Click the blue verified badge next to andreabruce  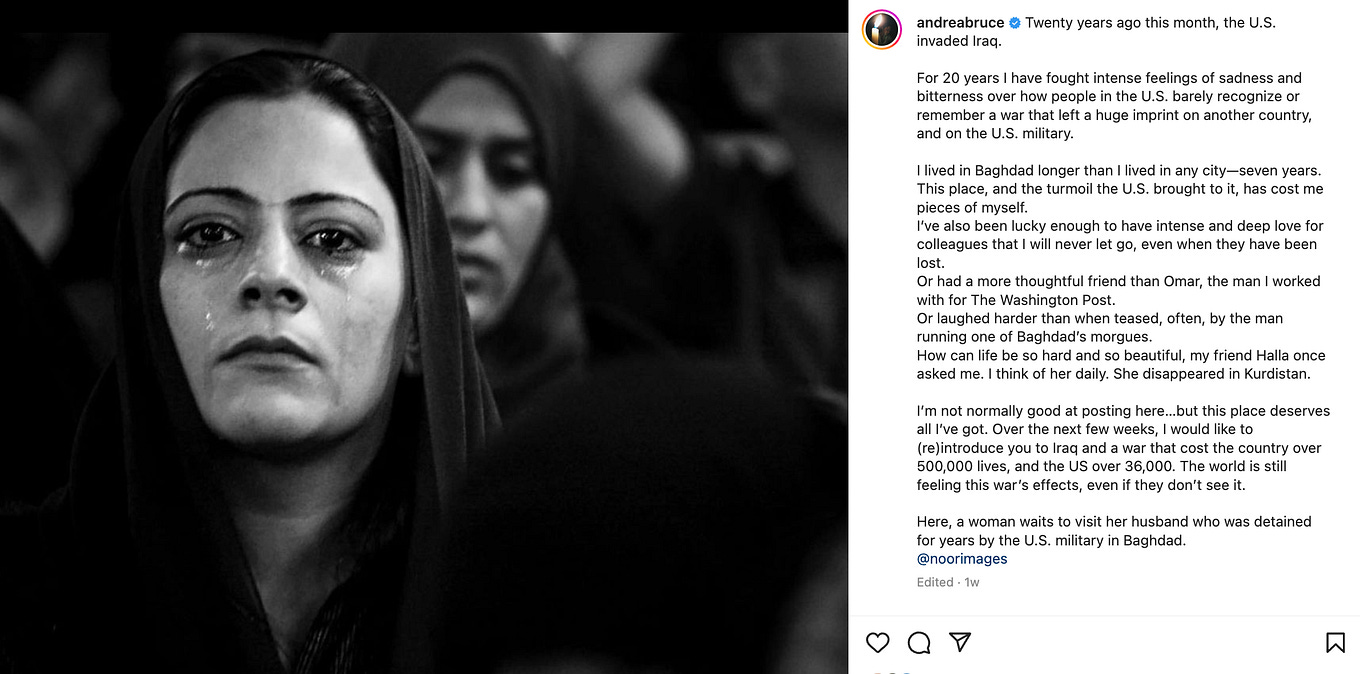(1014, 23)
